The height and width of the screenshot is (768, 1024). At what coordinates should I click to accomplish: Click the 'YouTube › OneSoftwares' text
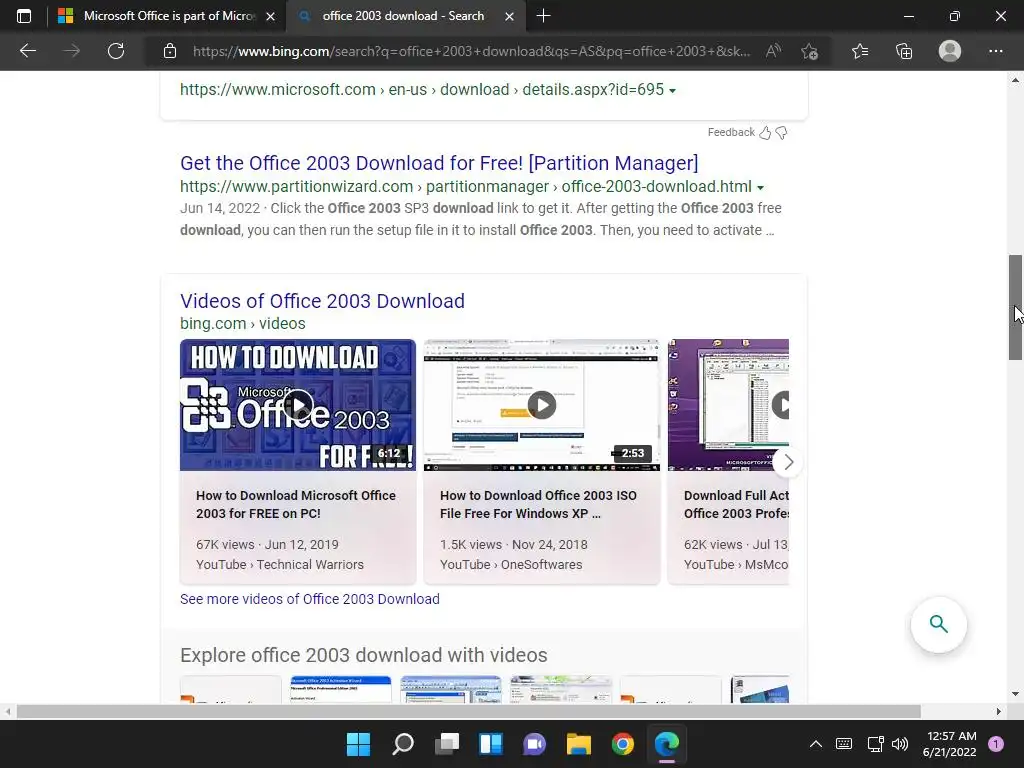click(511, 564)
